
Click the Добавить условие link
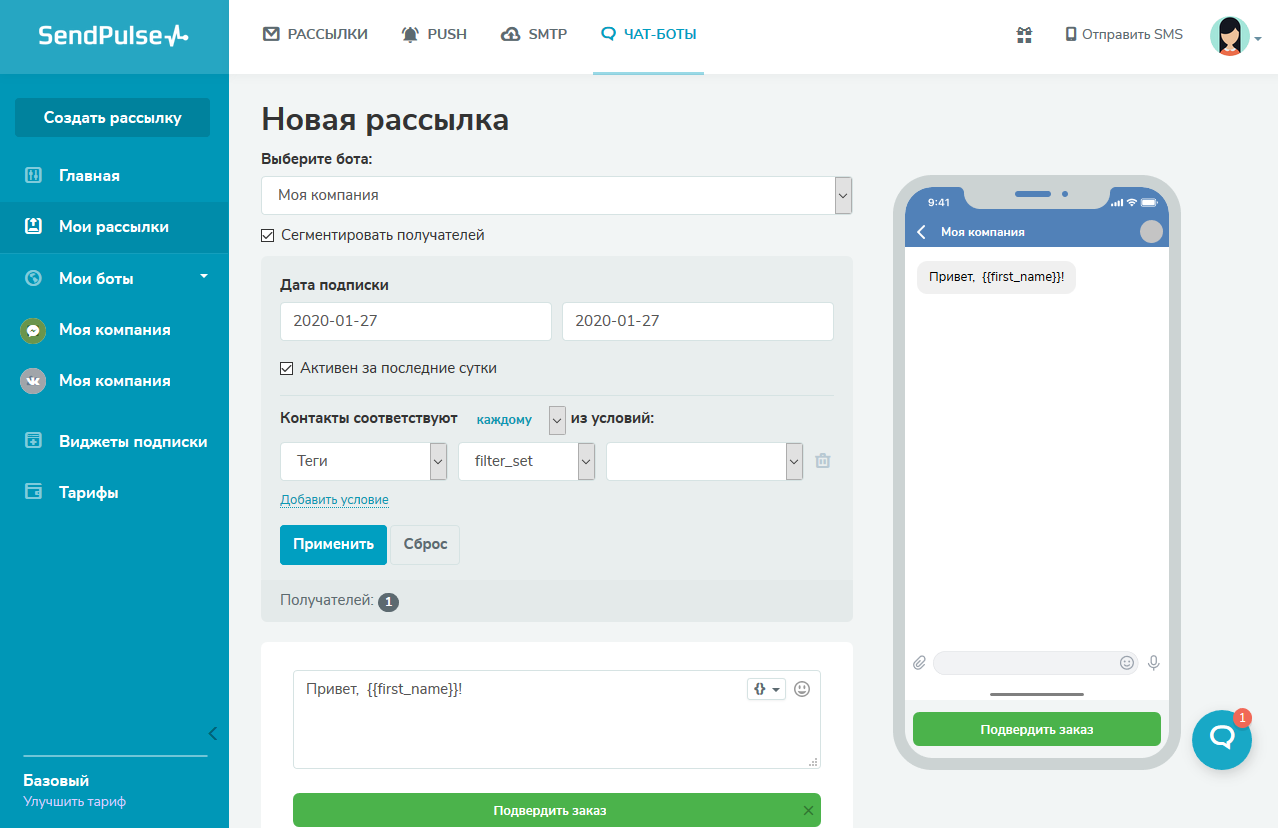334,500
